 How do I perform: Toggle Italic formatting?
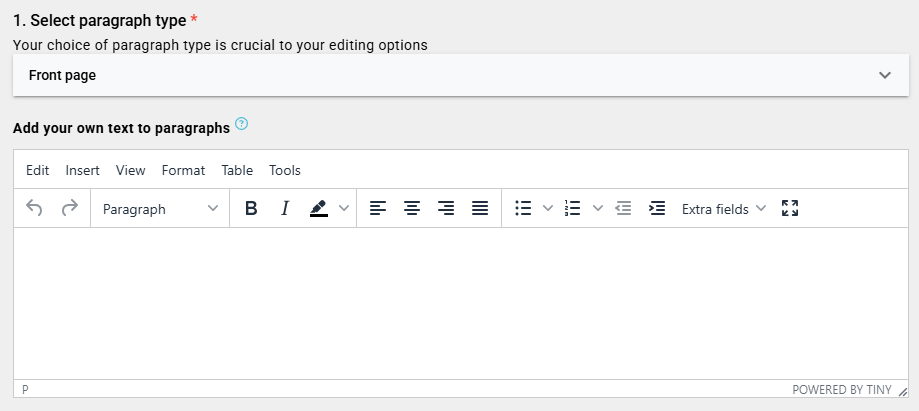[x=284, y=208]
